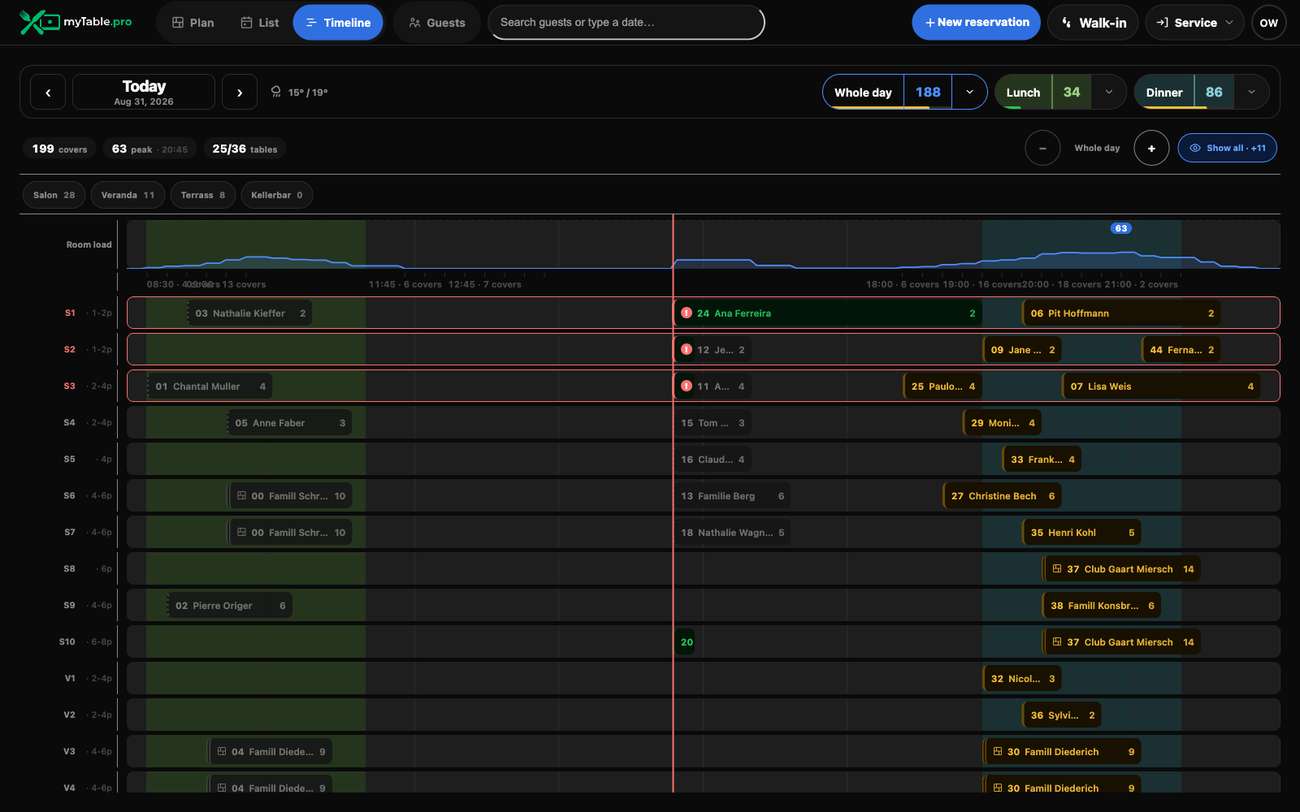Viewport: 1300px width, 812px height.
Task: Go to previous day arrow
Action: [48, 92]
